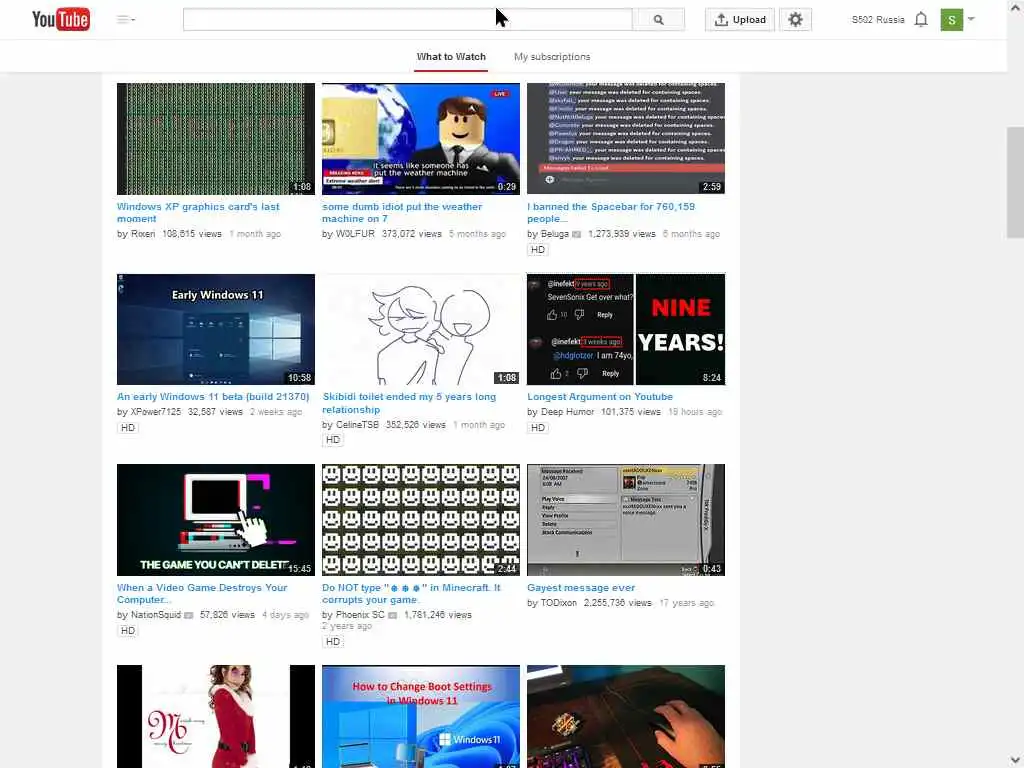Open NINE YEARS thumbnail
The width and height of the screenshot is (1024, 768).
[x=626, y=329]
